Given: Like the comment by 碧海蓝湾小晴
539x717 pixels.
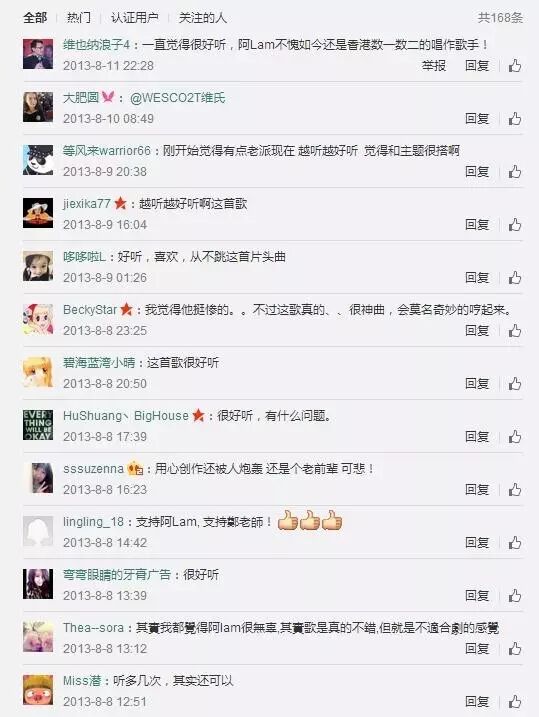Looking at the screenshot, I should (x=515, y=384).
